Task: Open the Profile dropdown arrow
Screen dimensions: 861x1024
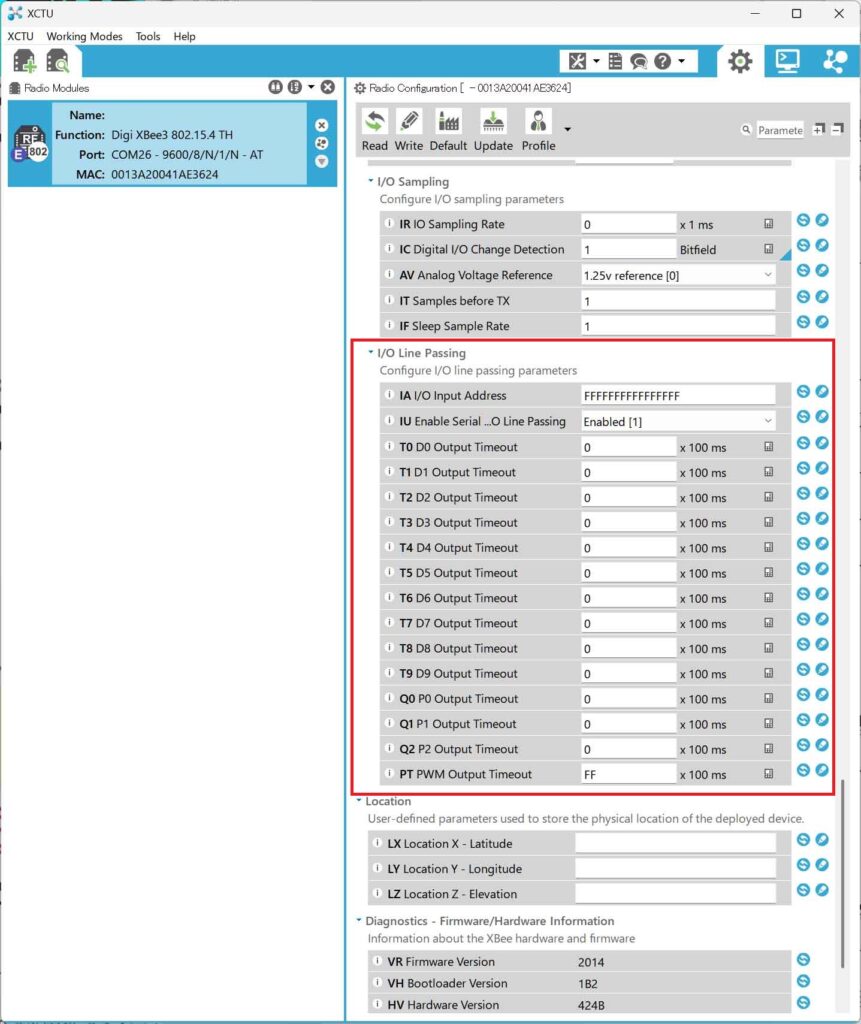Action: (x=568, y=129)
